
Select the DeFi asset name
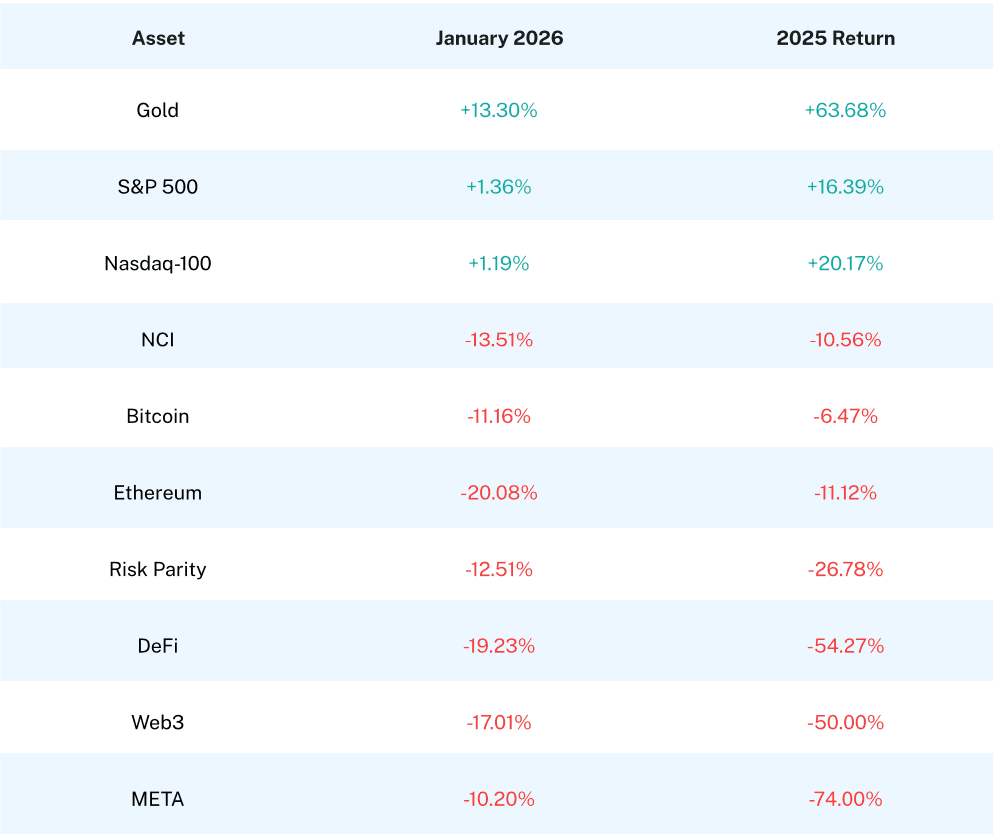(158, 646)
